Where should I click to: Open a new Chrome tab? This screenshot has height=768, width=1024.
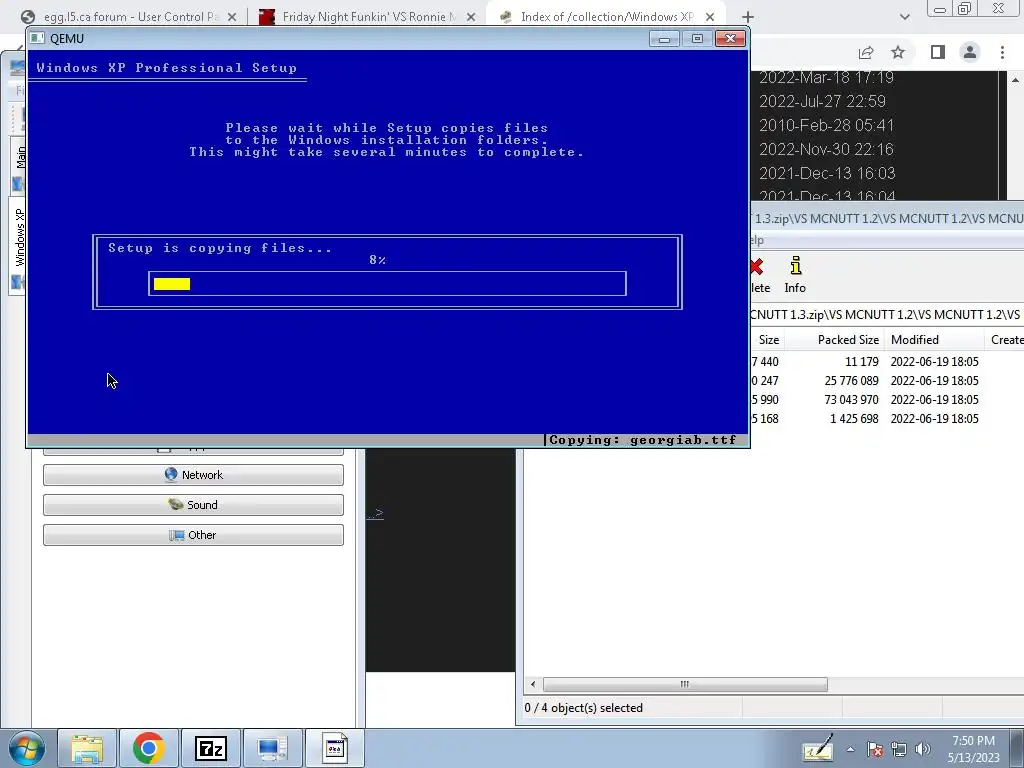click(x=748, y=17)
